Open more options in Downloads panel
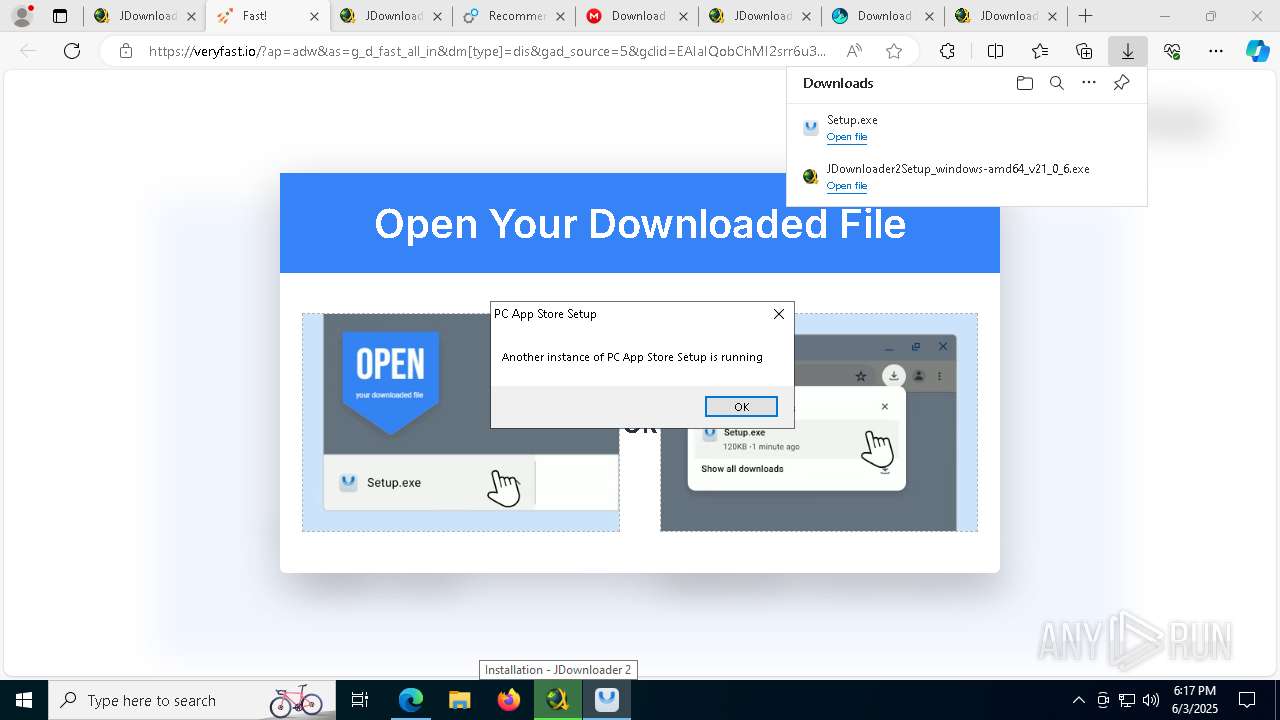 click(1089, 83)
